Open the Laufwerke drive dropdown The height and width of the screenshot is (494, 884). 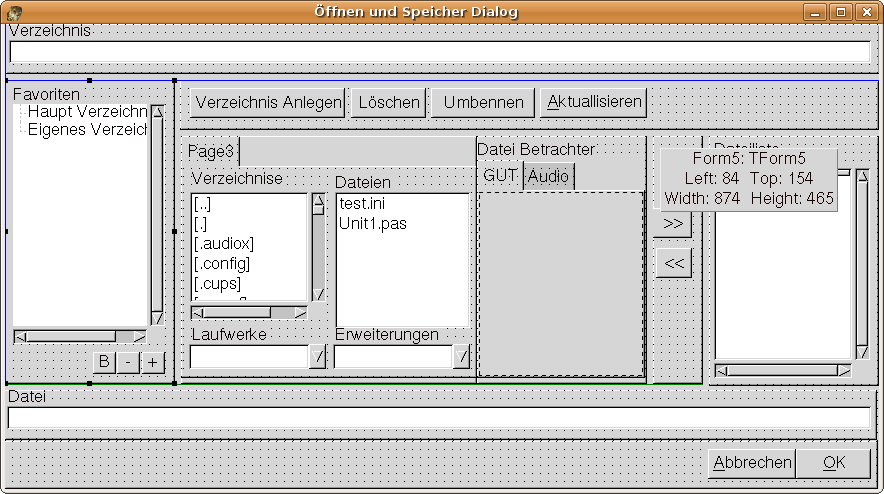point(317,357)
